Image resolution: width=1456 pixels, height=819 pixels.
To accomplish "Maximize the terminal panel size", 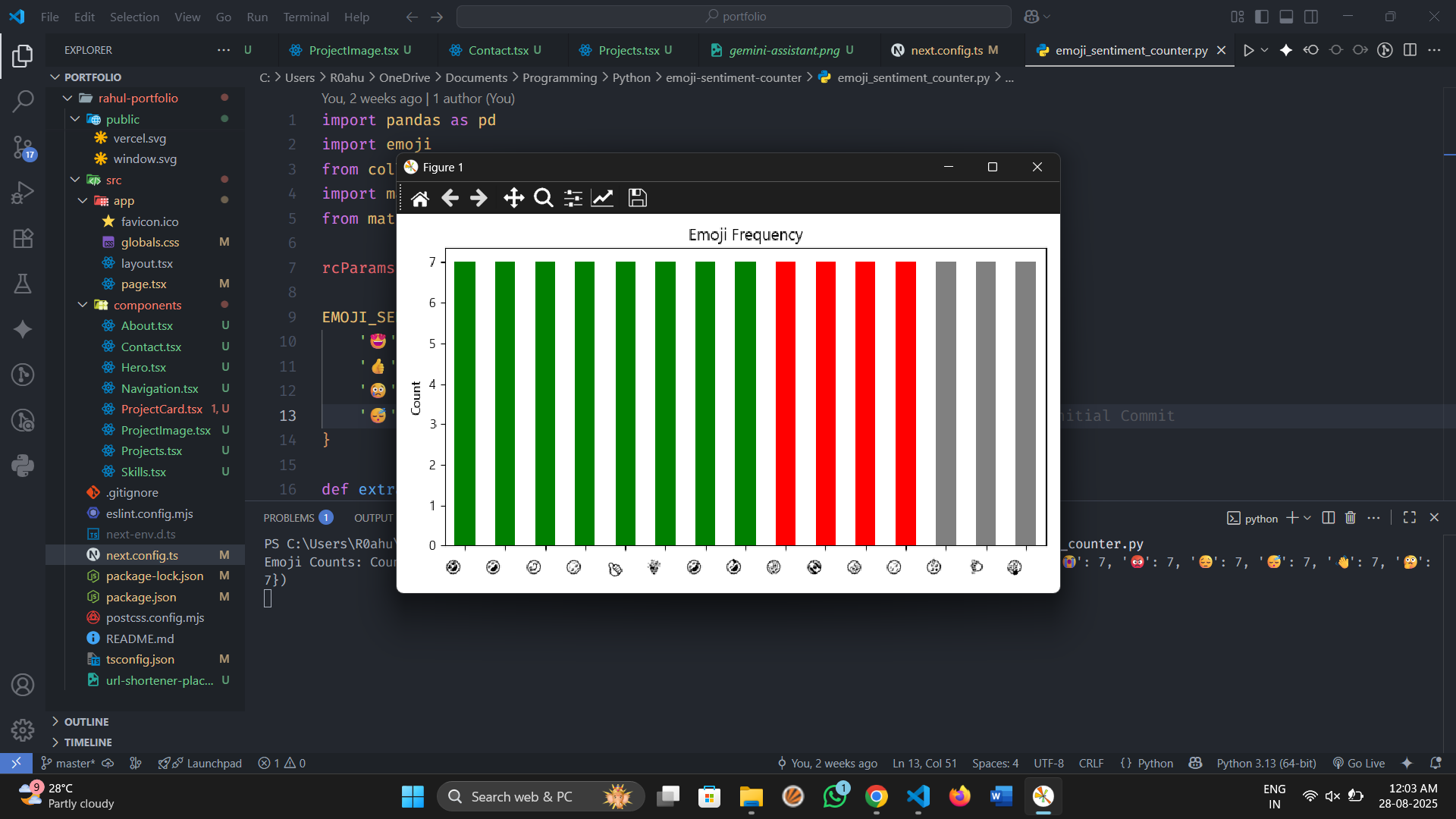I will click(x=1410, y=517).
